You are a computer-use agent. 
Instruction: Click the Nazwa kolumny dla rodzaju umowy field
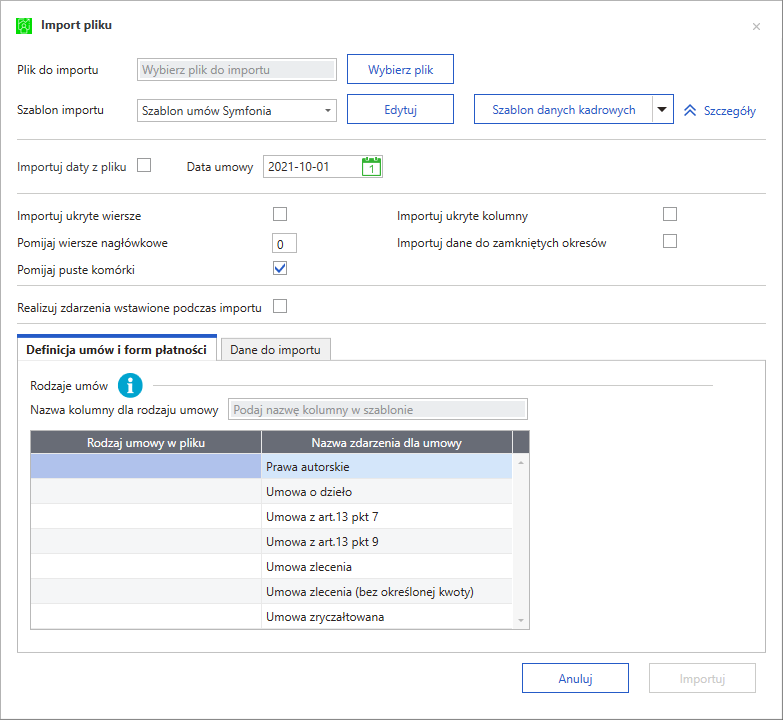[x=378, y=409]
